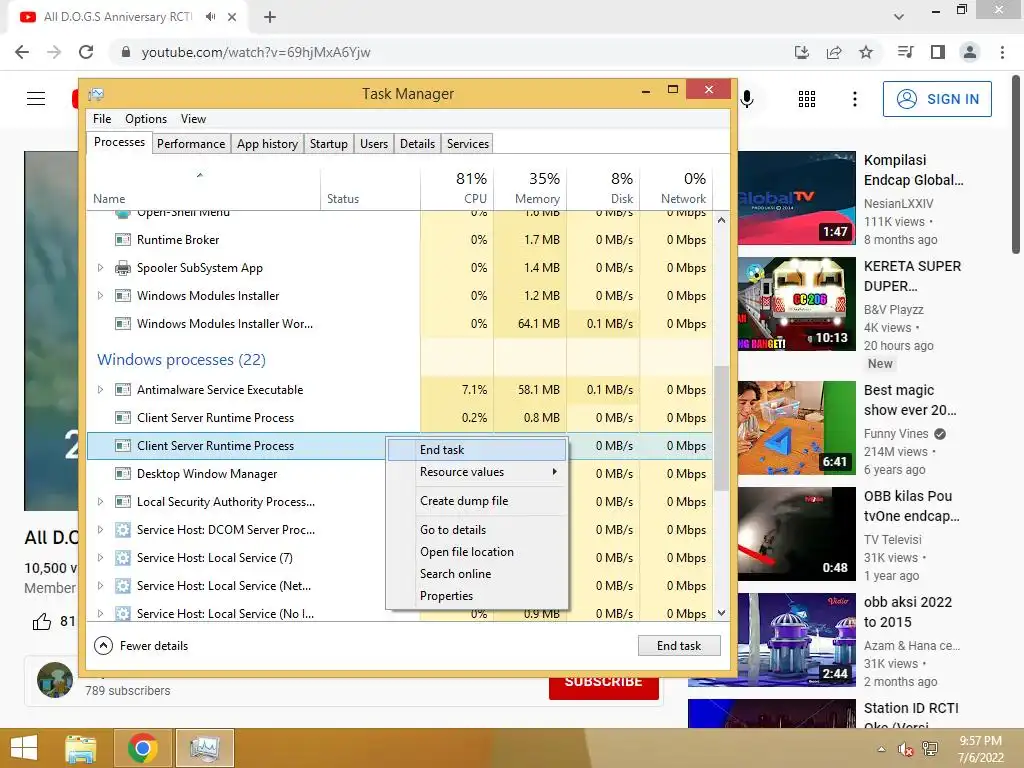The width and height of the screenshot is (1024, 768).
Task: Reload the YouTube page
Action: click(x=86, y=52)
